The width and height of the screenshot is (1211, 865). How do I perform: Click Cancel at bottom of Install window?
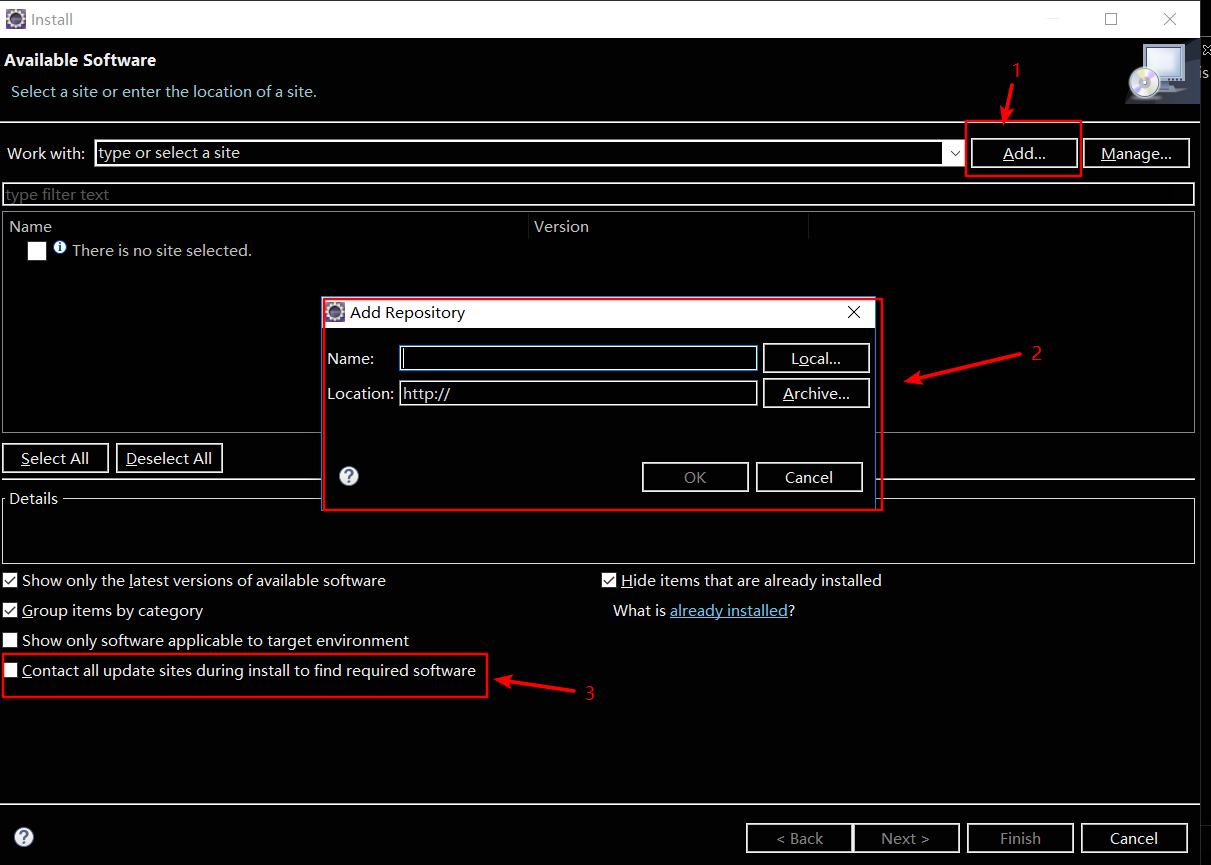pos(1134,838)
